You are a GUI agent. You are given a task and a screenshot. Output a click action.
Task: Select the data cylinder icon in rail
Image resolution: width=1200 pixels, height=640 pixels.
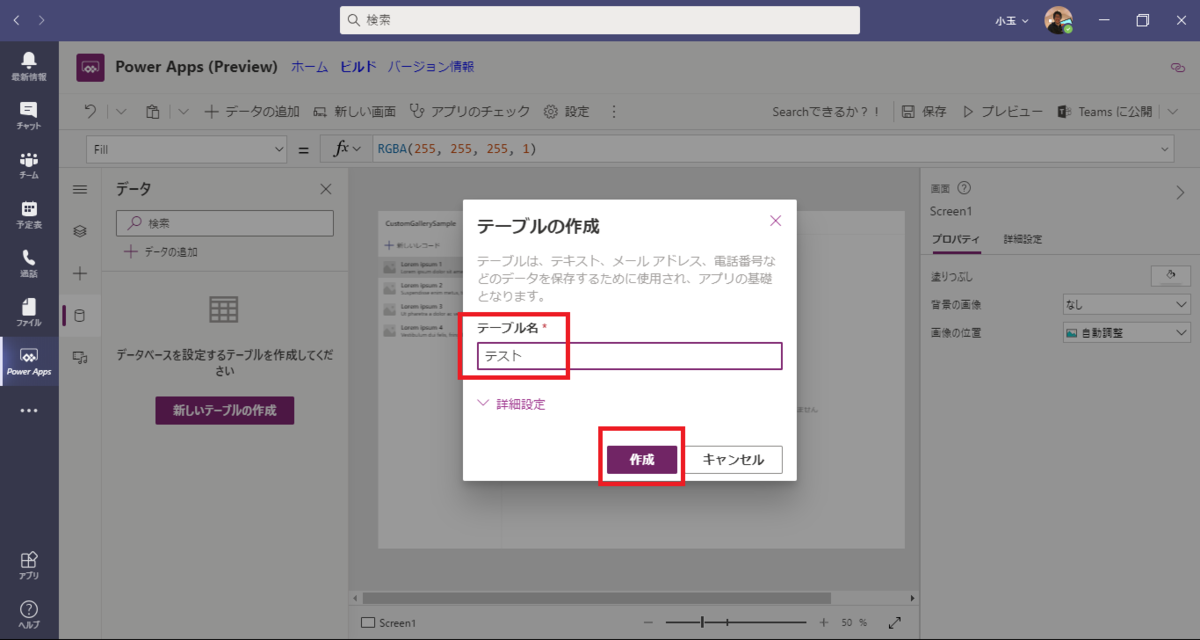pos(80,315)
